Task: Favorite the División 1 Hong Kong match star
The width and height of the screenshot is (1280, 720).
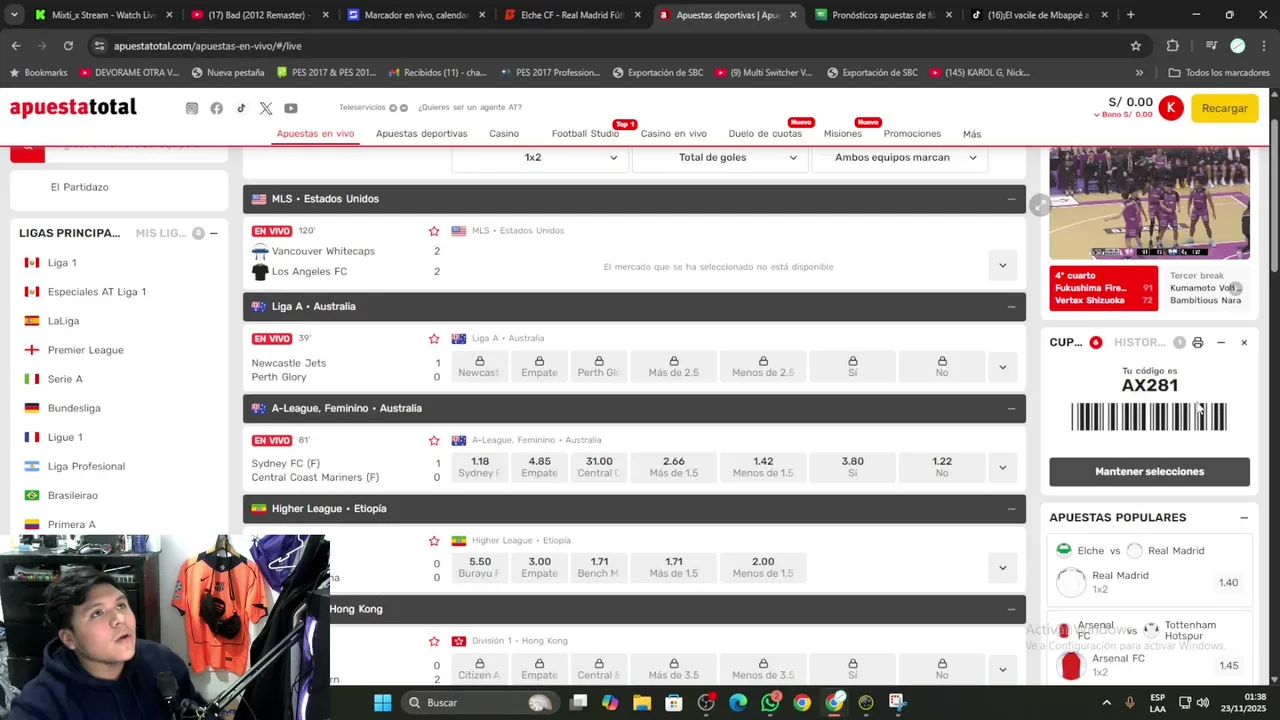Action: coord(434,641)
